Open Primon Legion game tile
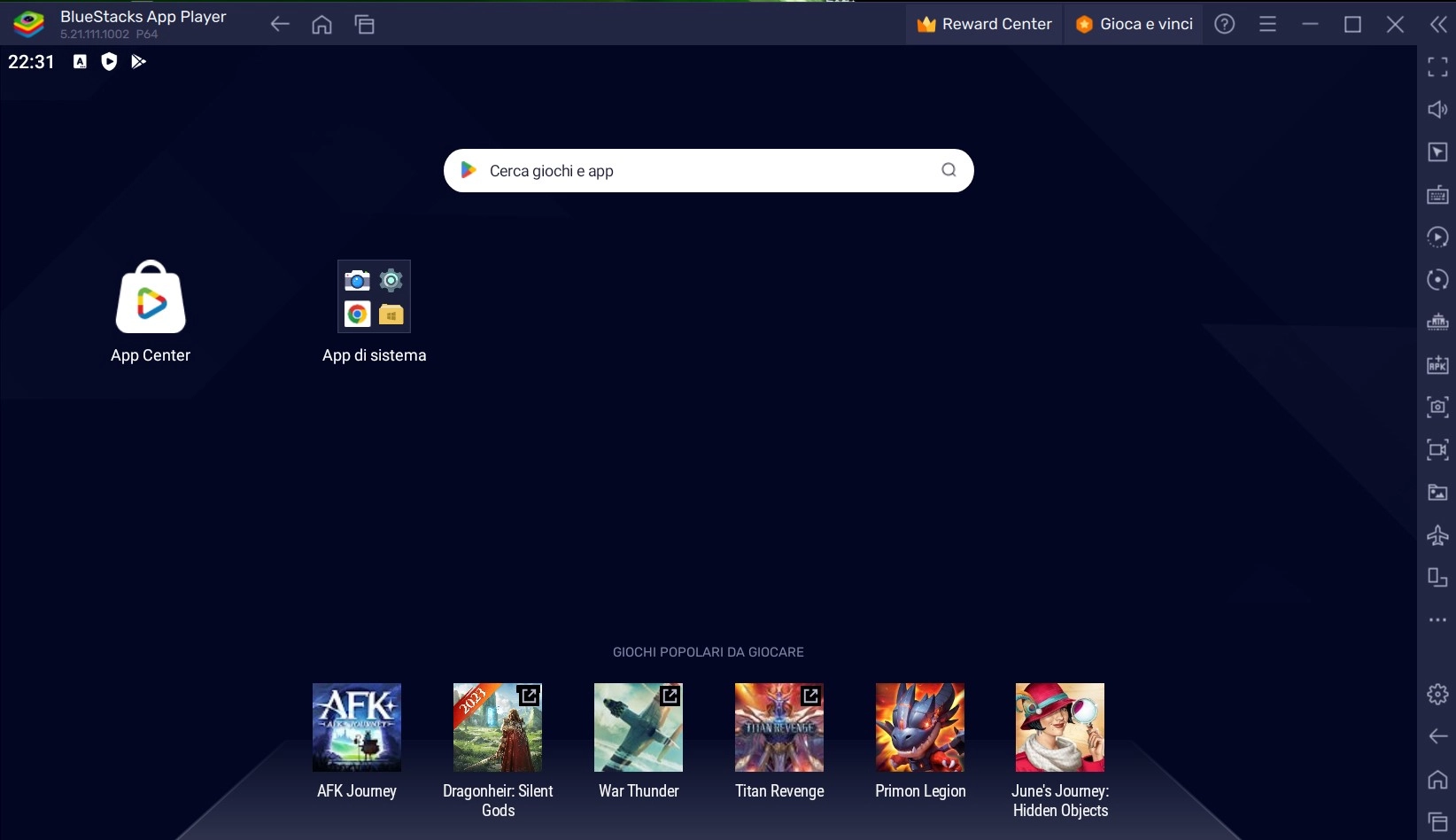The height and width of the screenshot is (840, 1456). 920,727
